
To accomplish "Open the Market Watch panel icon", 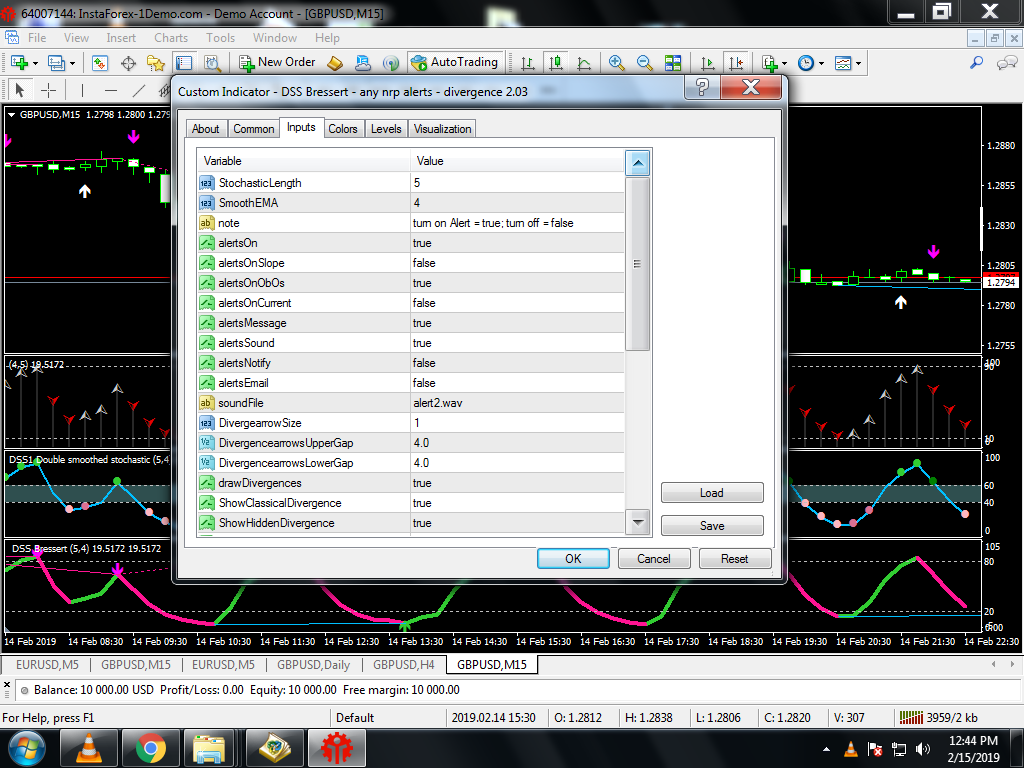I will coord(100,63).
